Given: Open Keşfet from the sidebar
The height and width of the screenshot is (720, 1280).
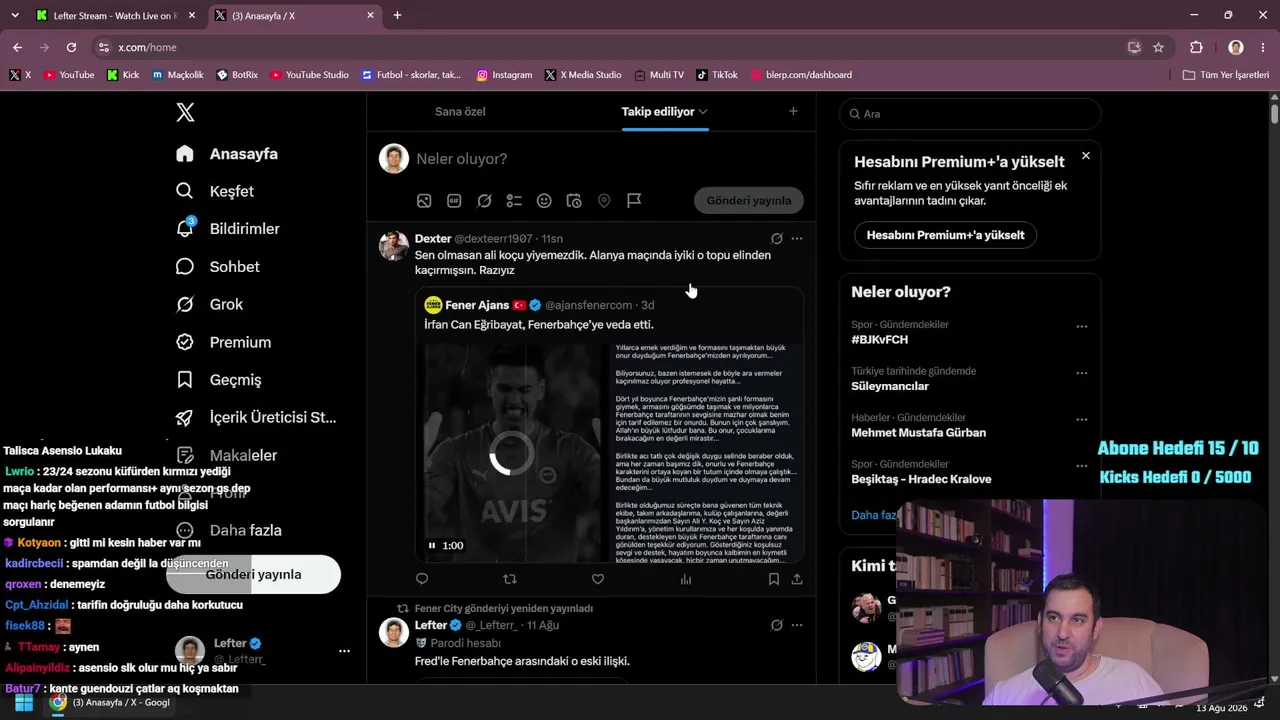Looking at the screenshot, I should click(215, 191).
